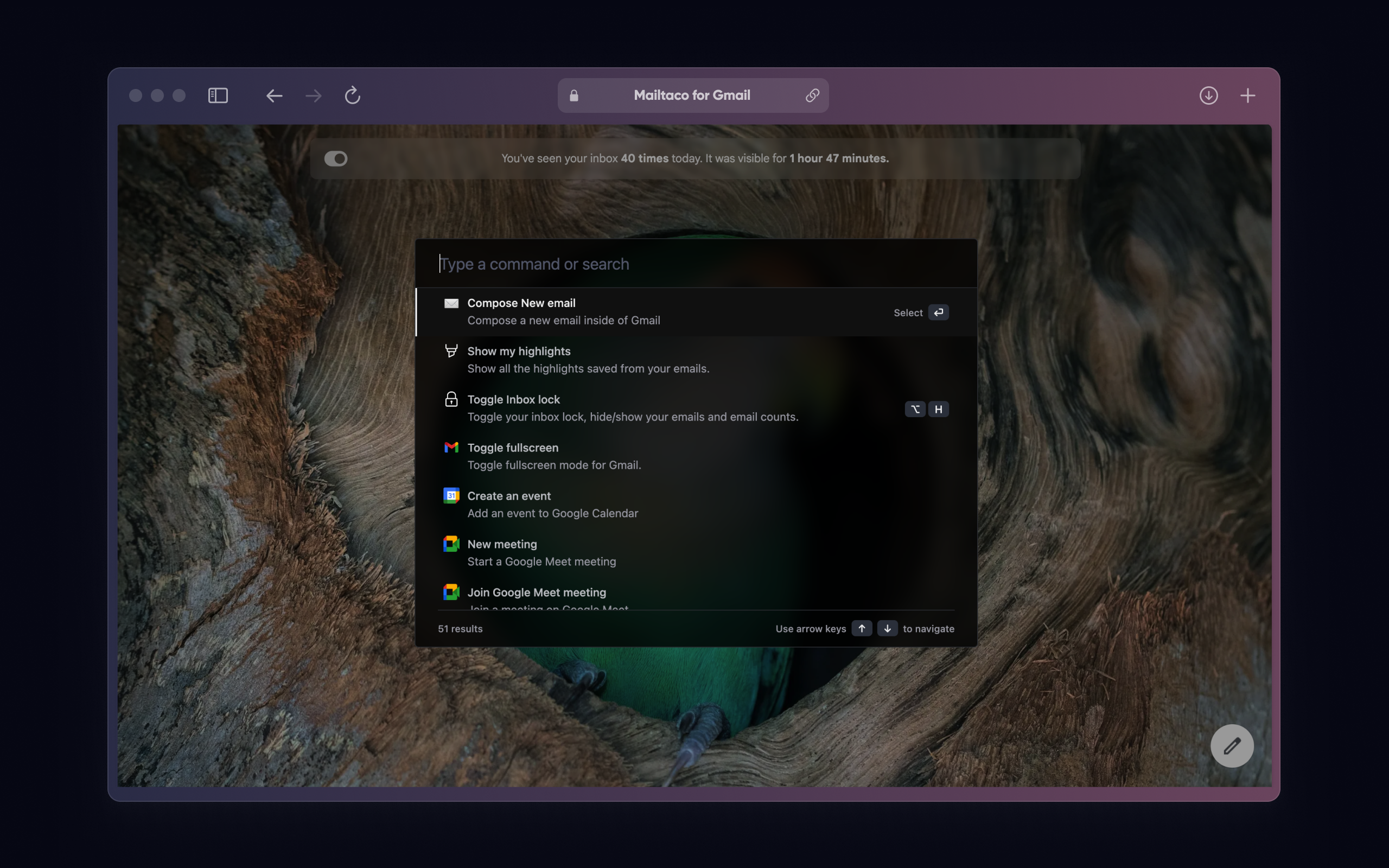Open a new tab with plus icon
The width and height of the screenshot is (1389, 868).
pos(1248,95)
